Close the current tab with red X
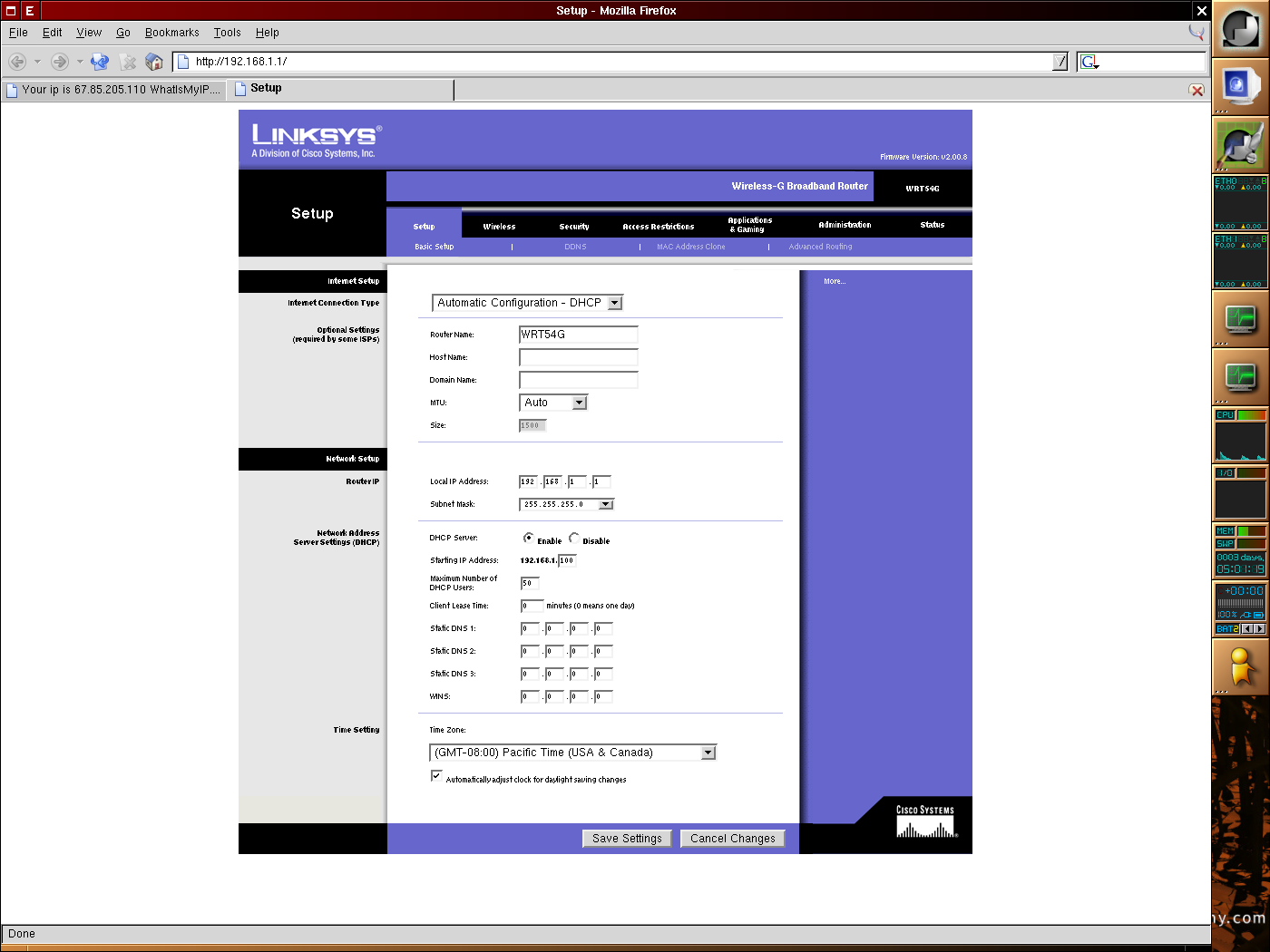1270x952 pixels. pos(1197,90)
